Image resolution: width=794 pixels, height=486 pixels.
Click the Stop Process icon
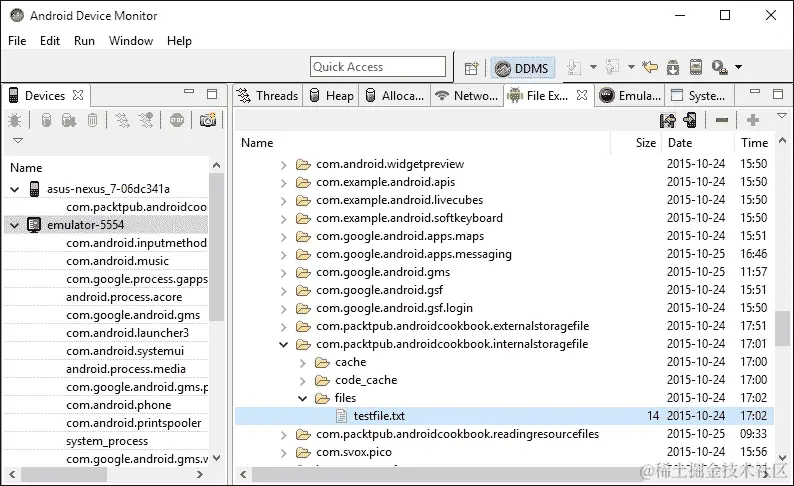[177, 120]
